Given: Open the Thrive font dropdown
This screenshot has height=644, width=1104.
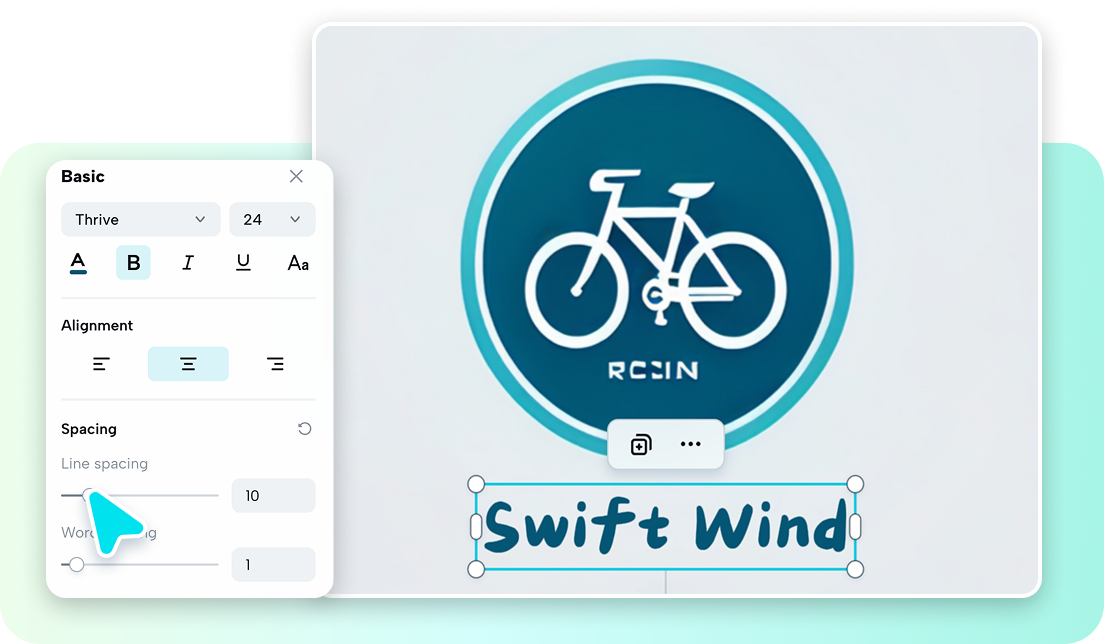Looking at the screenshot, I should click(x=141, y=220).
